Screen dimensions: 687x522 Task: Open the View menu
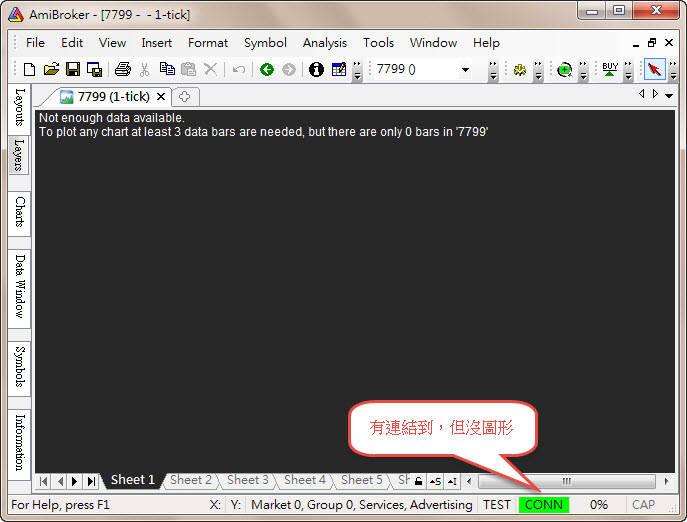[x=112, y=43]
